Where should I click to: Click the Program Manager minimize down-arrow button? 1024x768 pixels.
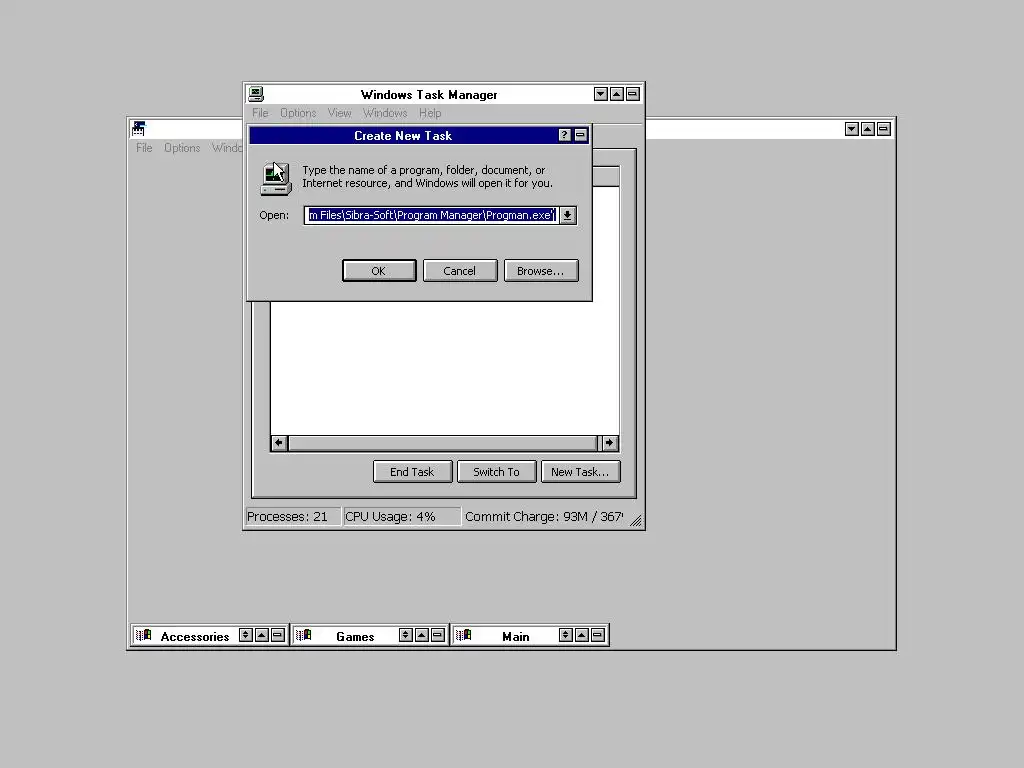tap(852, 129)
